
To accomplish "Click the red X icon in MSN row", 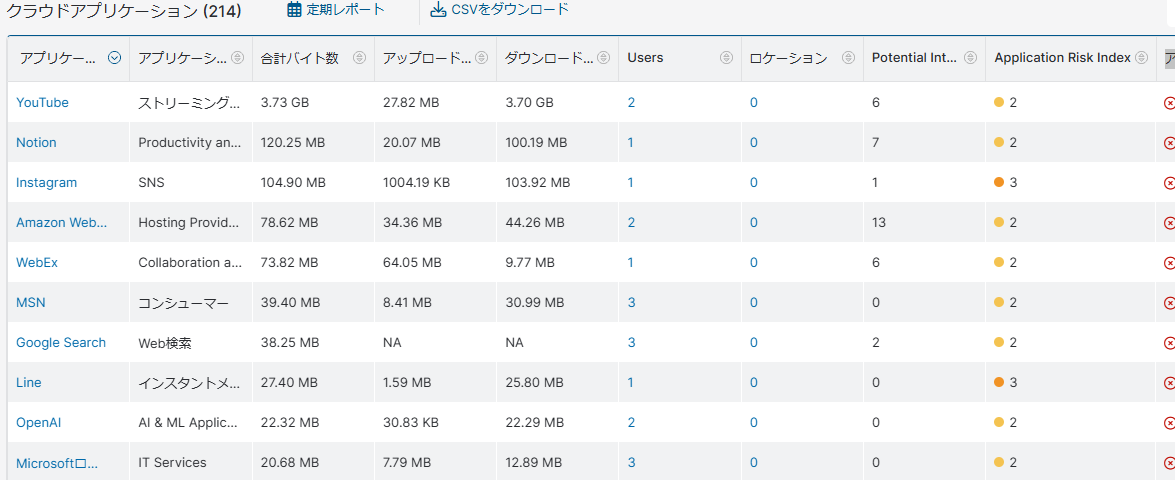I will tap(1169, 303).
